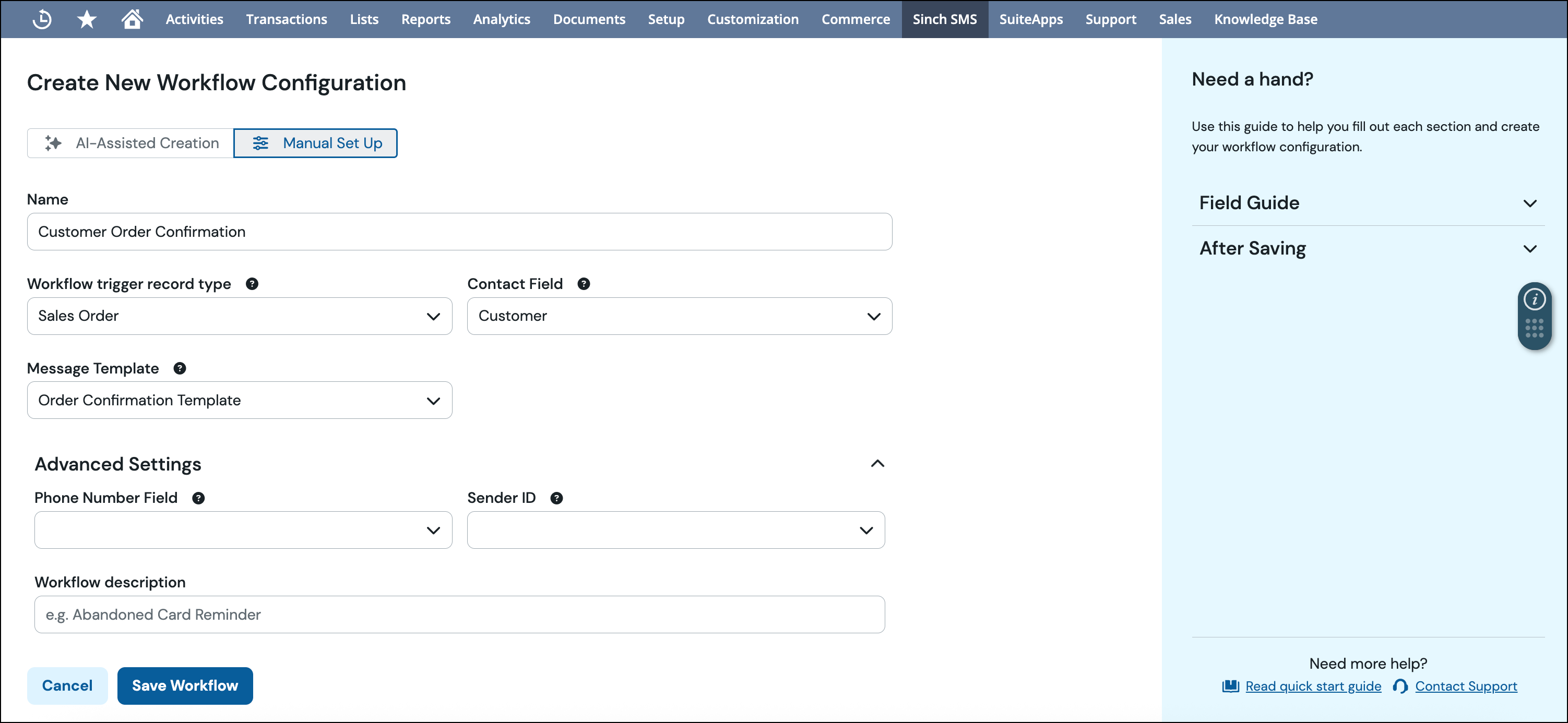The height and width of the screenshot is (723, 1568).
Task: Click the Save Workflow button
Action: click(x=185, y=685)
